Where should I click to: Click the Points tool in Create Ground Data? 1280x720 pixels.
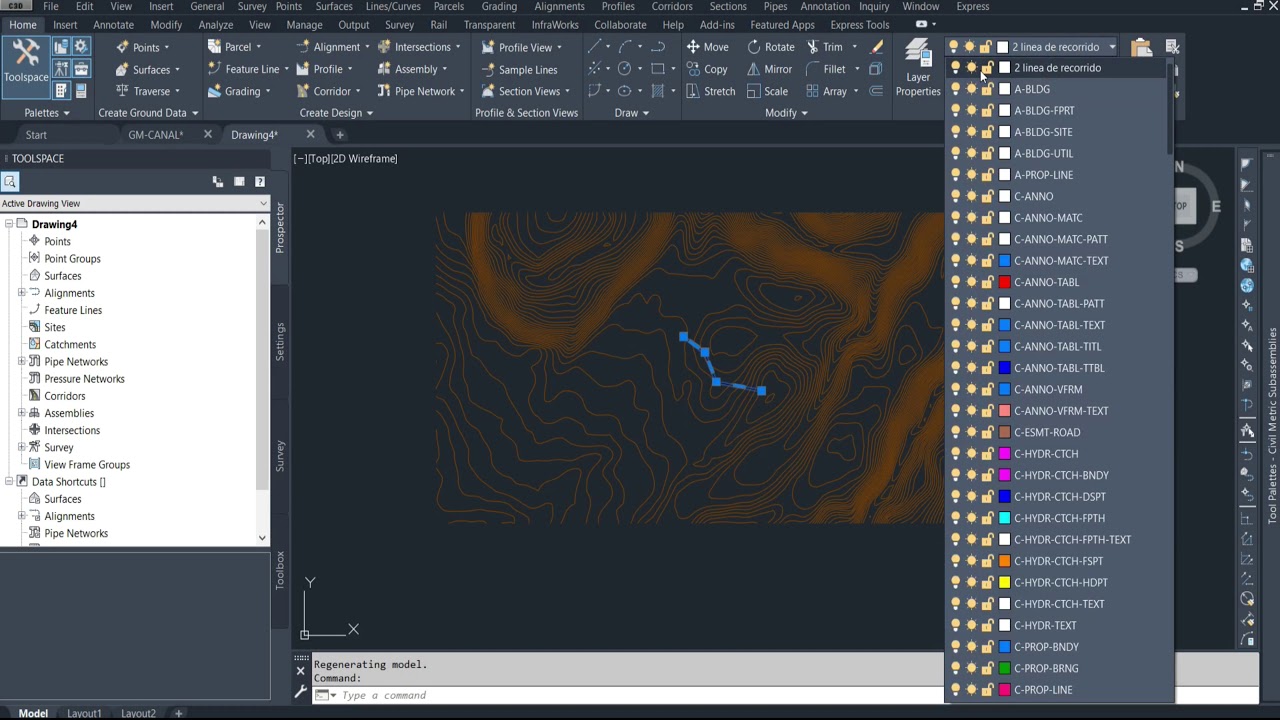[x=142, y=47]
